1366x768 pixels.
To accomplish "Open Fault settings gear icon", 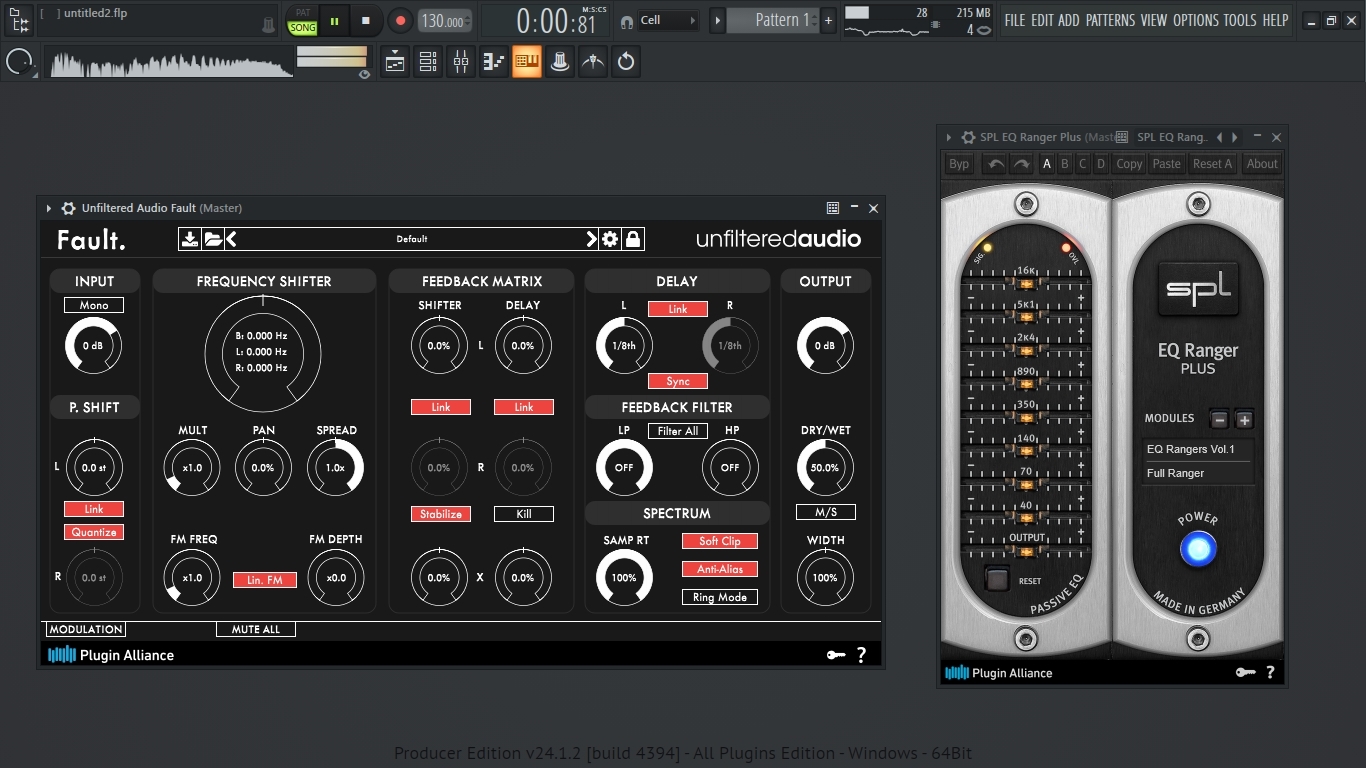I will (610, 239).
